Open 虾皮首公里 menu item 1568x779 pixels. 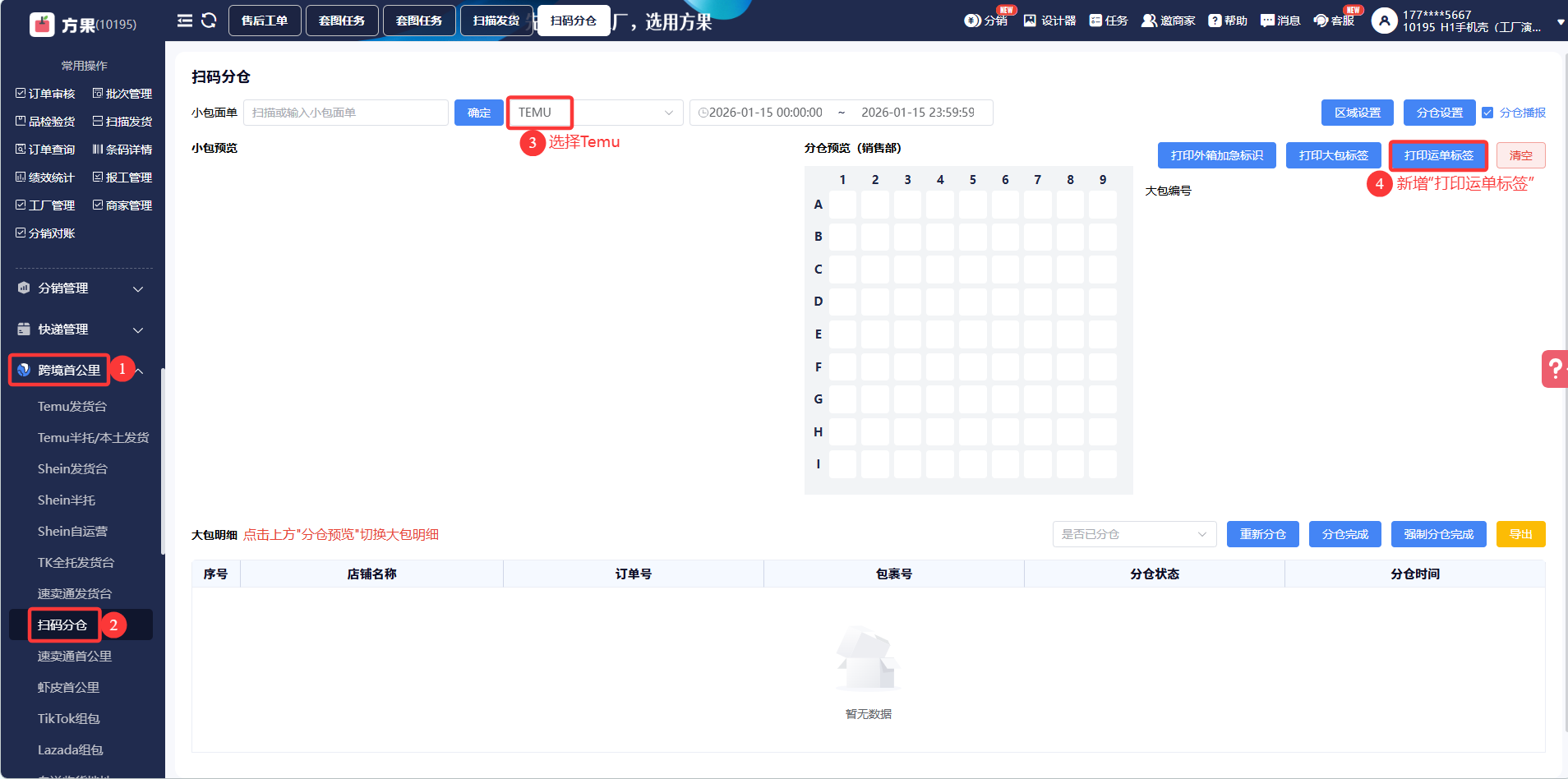click(x=68, y=688)
